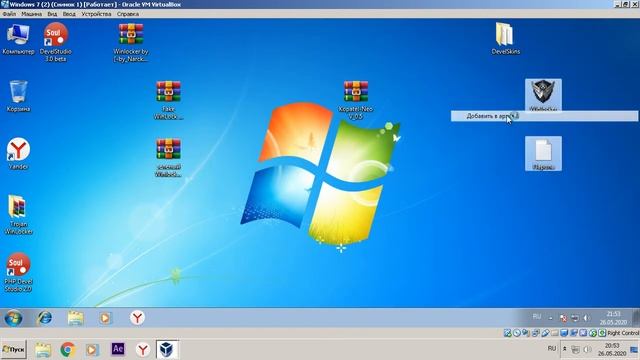Open the guest volume tray icon
Viewport: 640px width, 360px height.
[x=587, y=318]
